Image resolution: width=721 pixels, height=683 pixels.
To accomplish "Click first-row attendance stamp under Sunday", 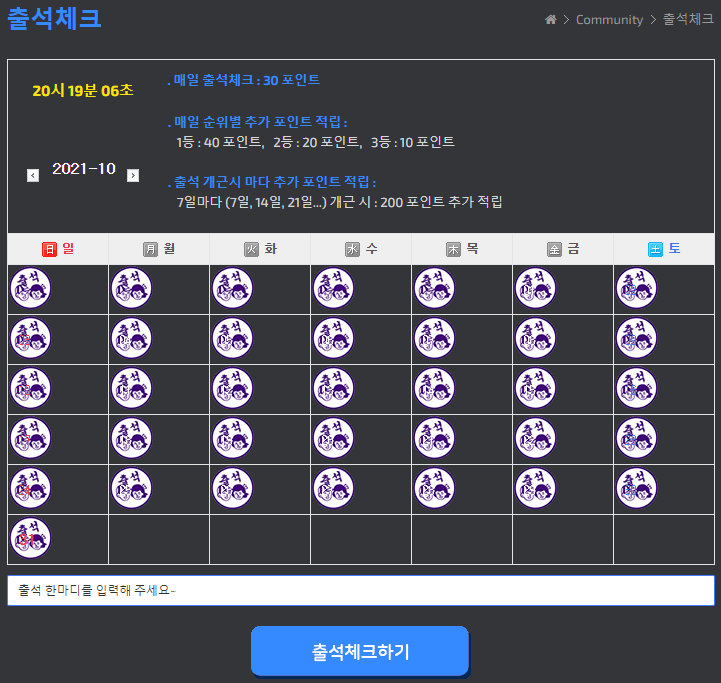I will coord(30,288).
